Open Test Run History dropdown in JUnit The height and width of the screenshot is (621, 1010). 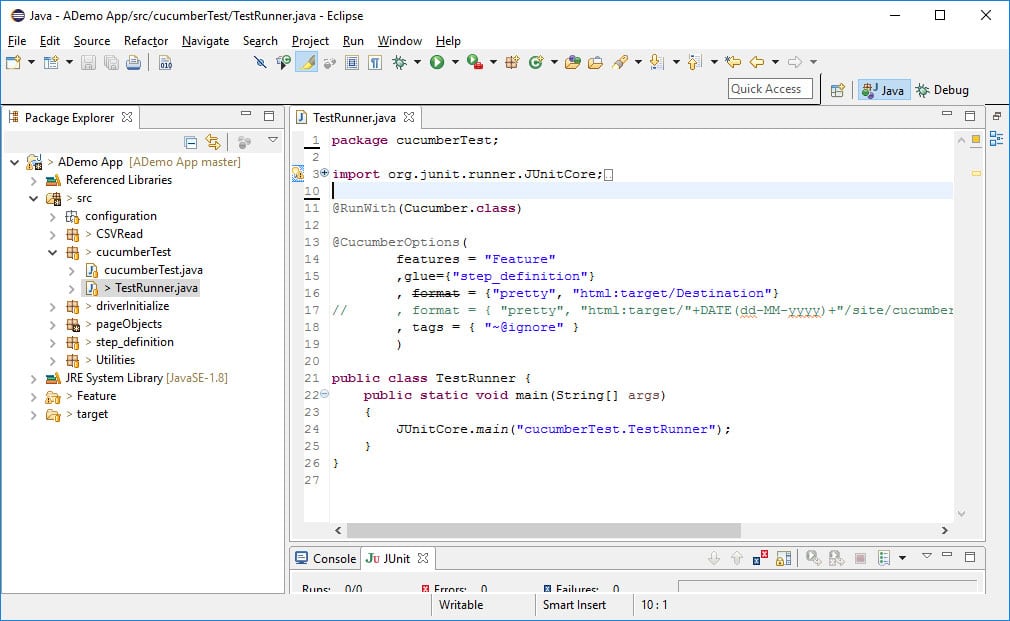tap(902, 558)
